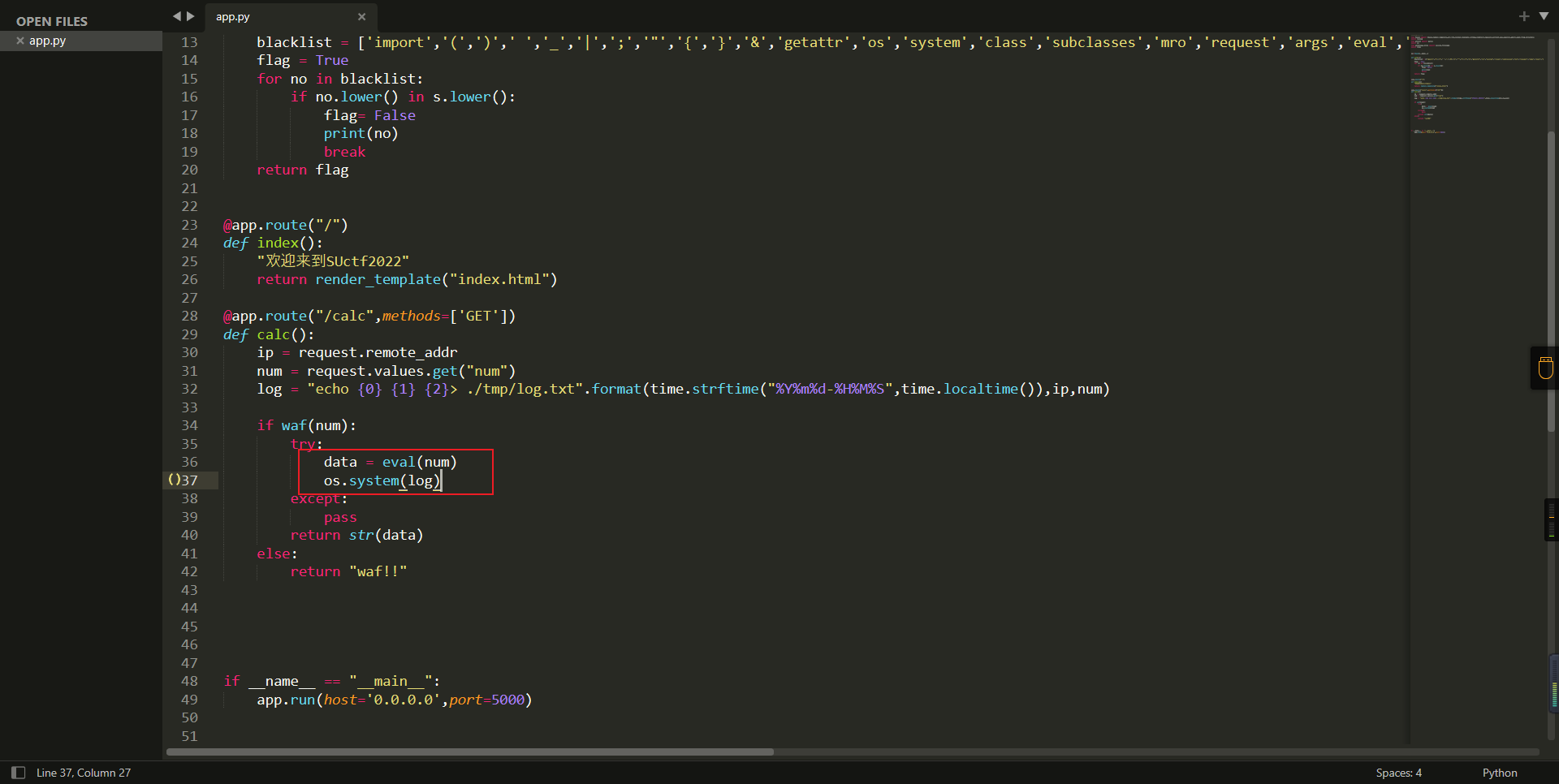
Task: Click on 'return render_template' line
Action: (407, 279)
